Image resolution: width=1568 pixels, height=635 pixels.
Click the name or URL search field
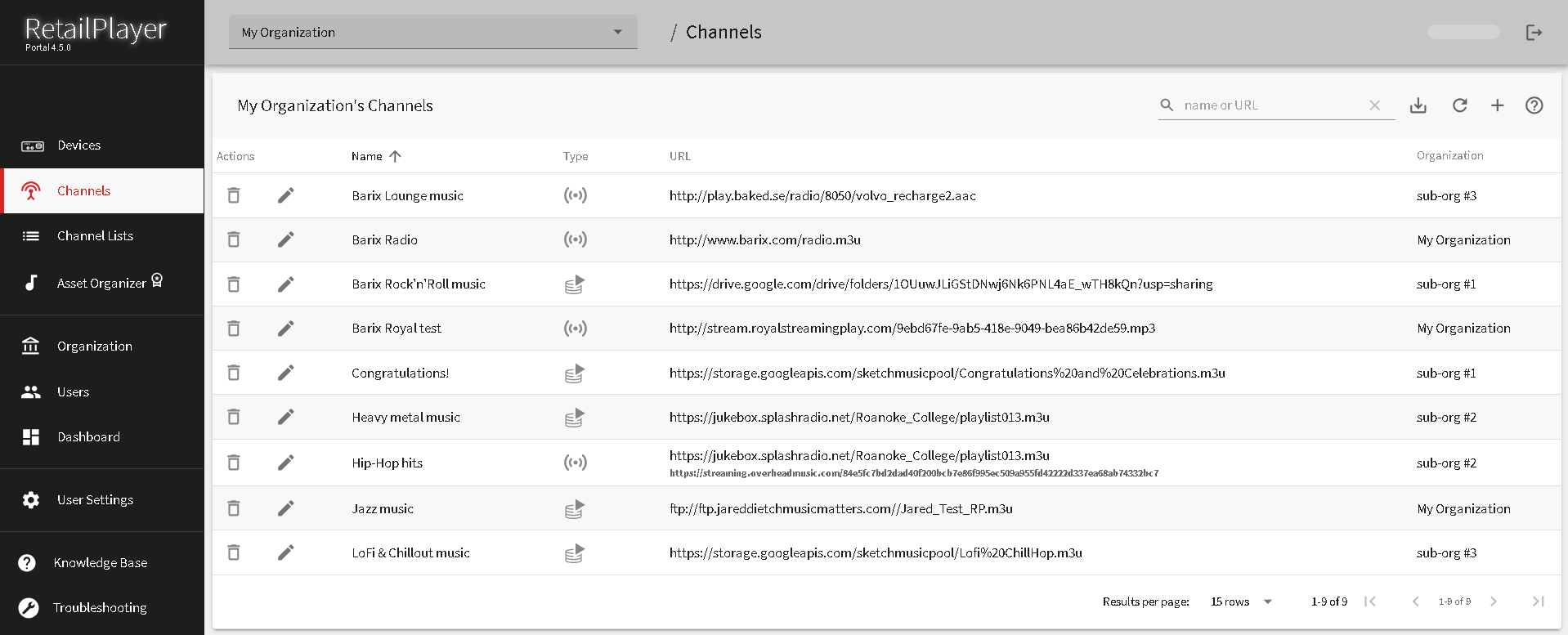(x=1270, y=105)
